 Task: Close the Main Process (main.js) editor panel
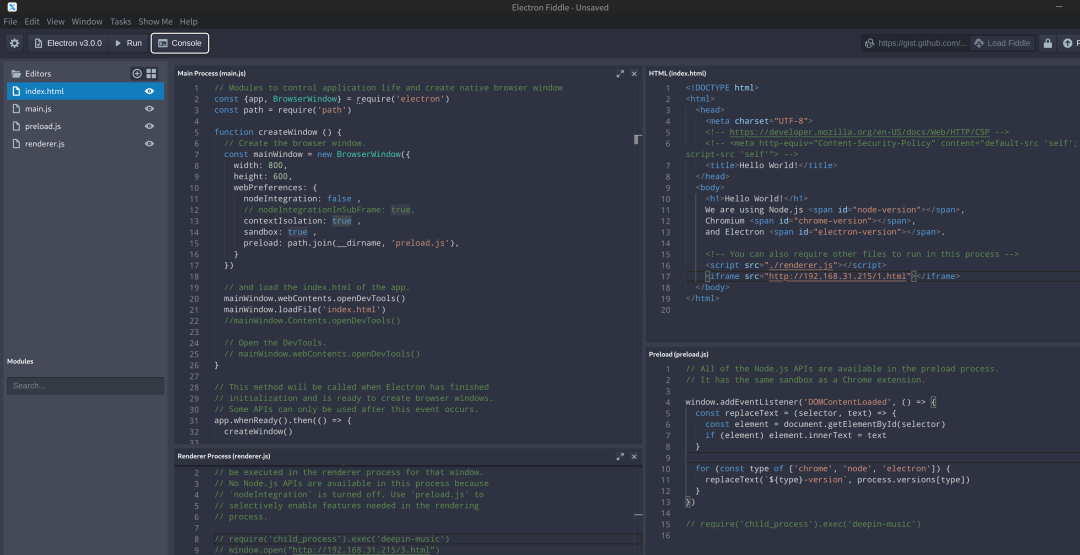tap(634, 74)
